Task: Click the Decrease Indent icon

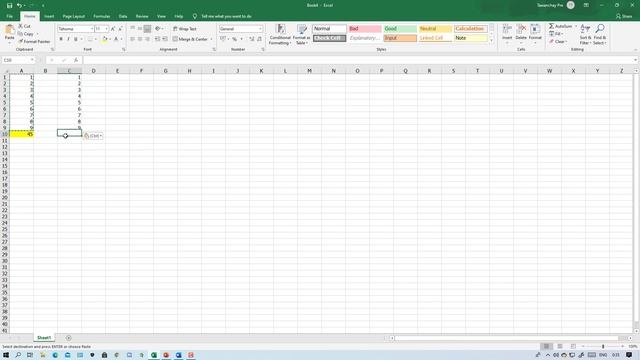Action: [x=157, y=39]
